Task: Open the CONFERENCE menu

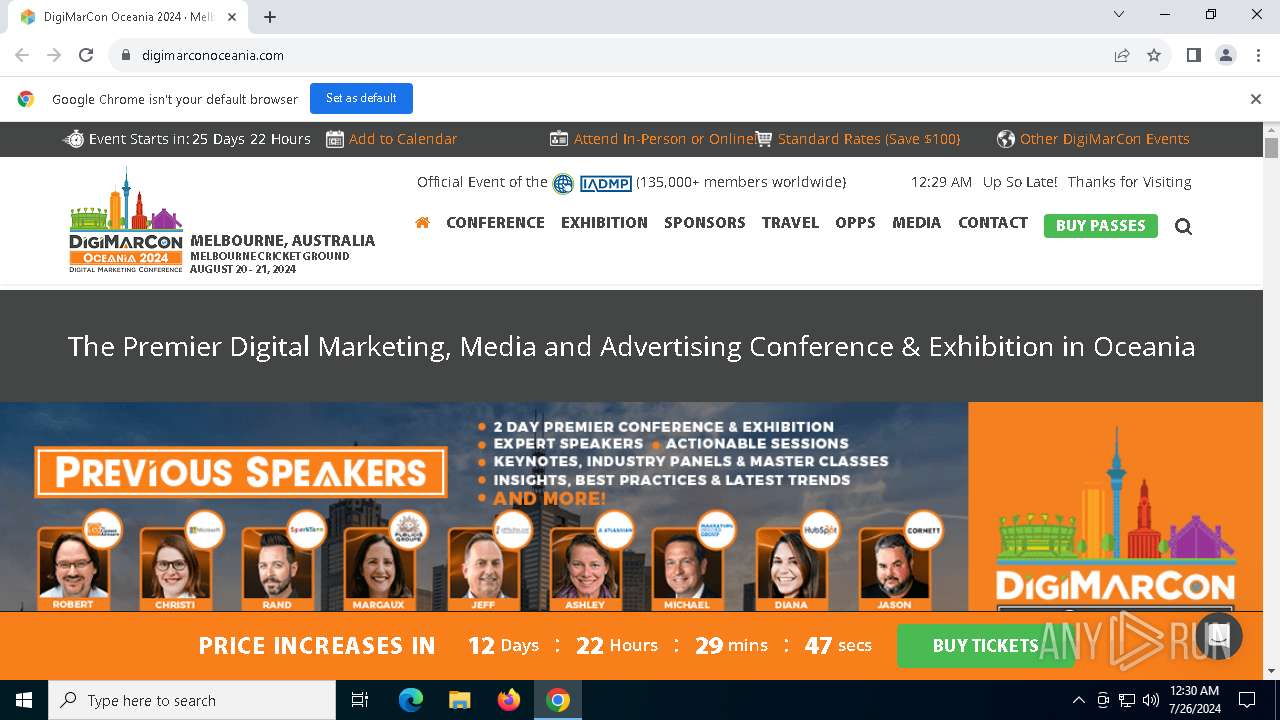Action: click(495, 222)
